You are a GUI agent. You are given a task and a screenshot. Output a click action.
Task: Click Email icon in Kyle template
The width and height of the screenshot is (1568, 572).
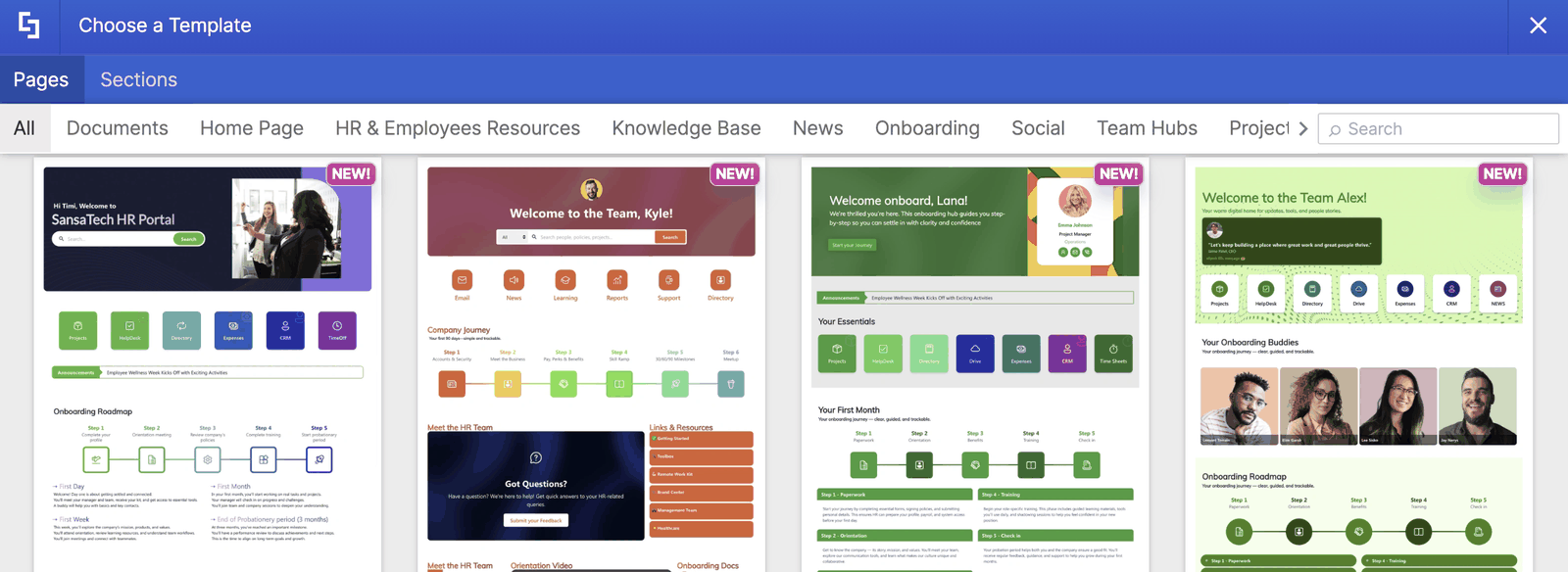pyautogui.click(x=463, y=280)
